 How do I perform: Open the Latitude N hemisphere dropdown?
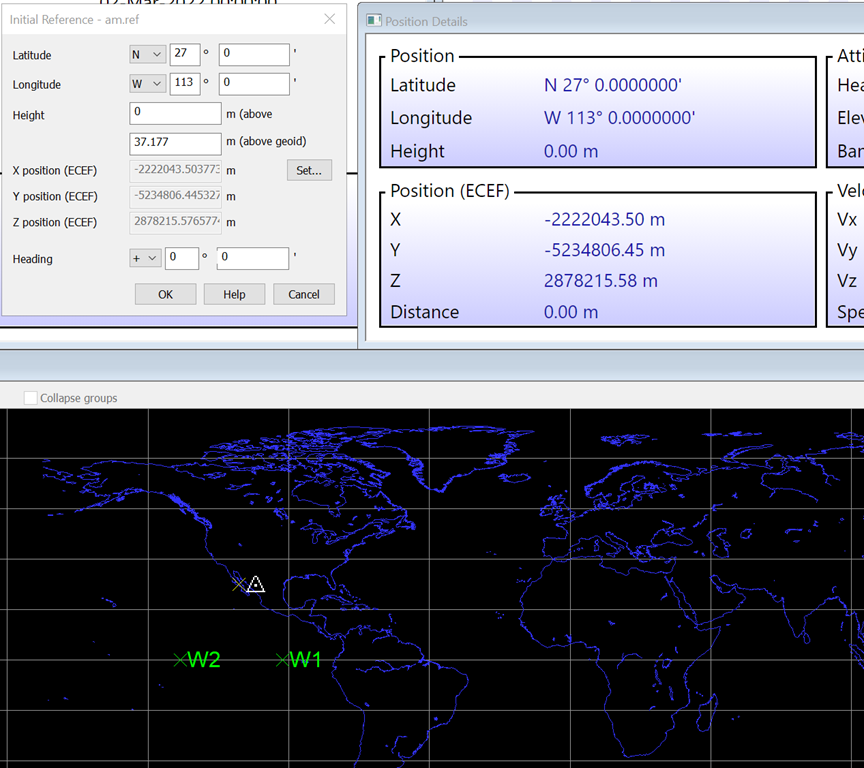[x=147, y=55]
